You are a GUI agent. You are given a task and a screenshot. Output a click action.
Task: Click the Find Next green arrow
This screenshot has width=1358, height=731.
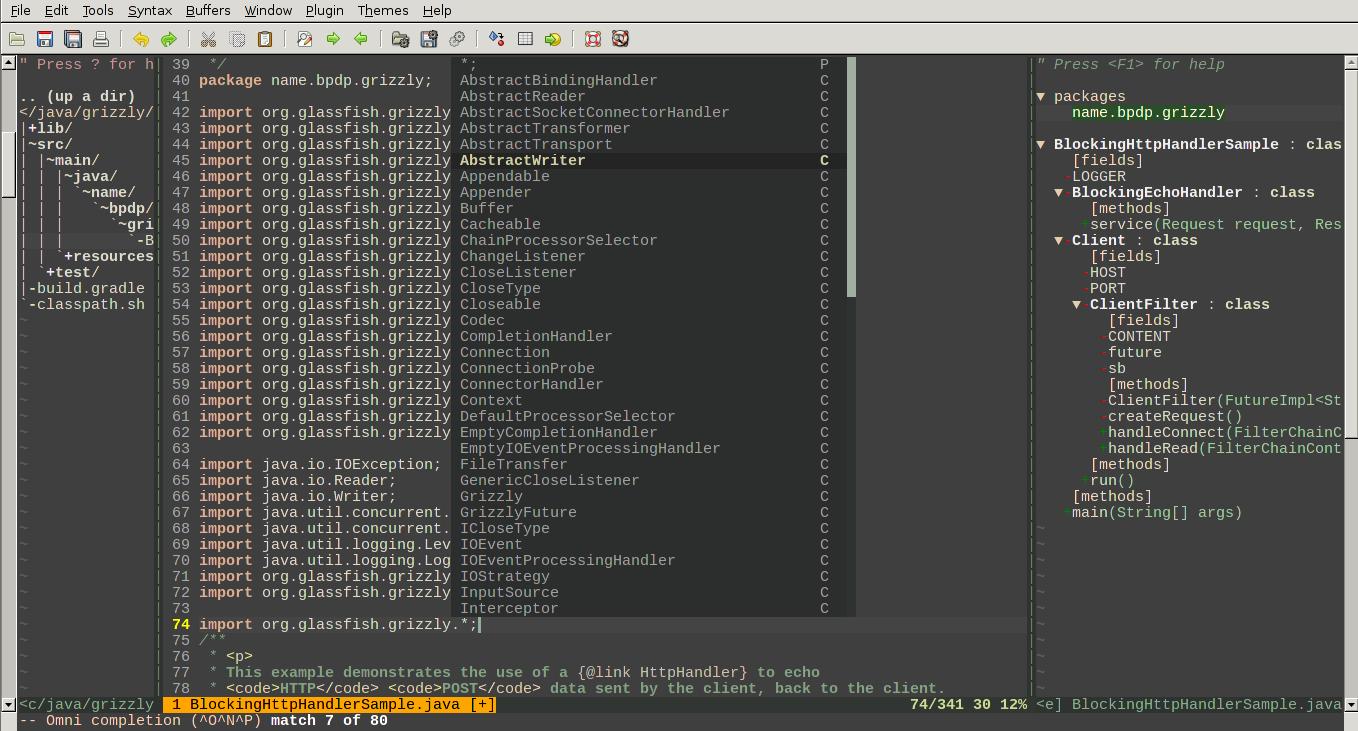coord(333,39)
